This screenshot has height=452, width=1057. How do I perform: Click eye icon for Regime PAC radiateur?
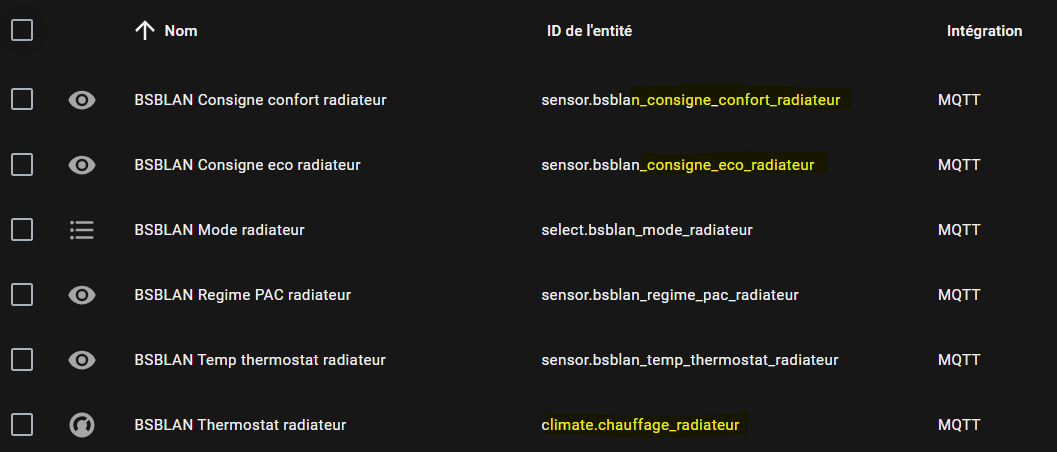tap(82, 295)
